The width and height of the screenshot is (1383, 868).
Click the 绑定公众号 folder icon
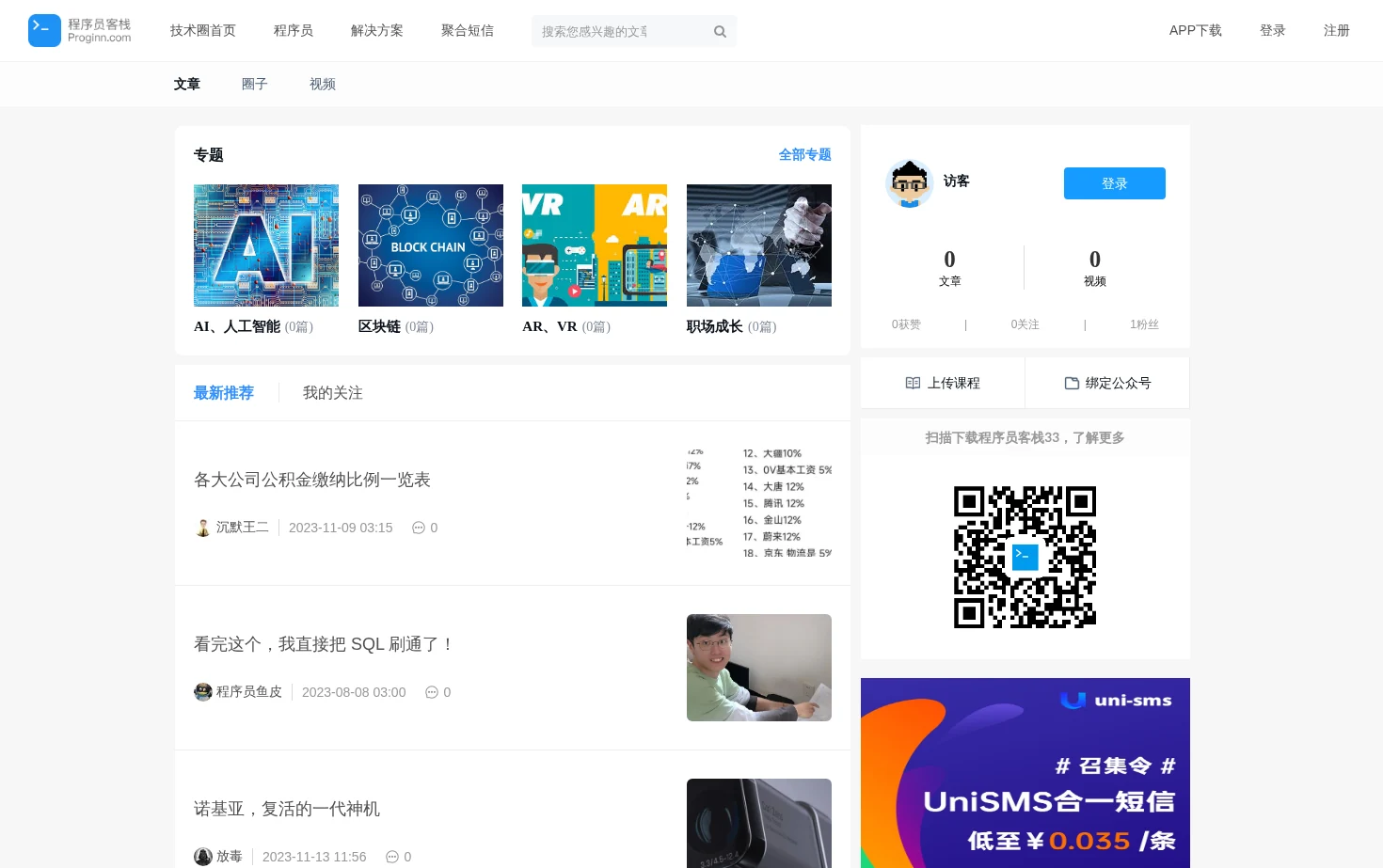(x=1072, y=383)
